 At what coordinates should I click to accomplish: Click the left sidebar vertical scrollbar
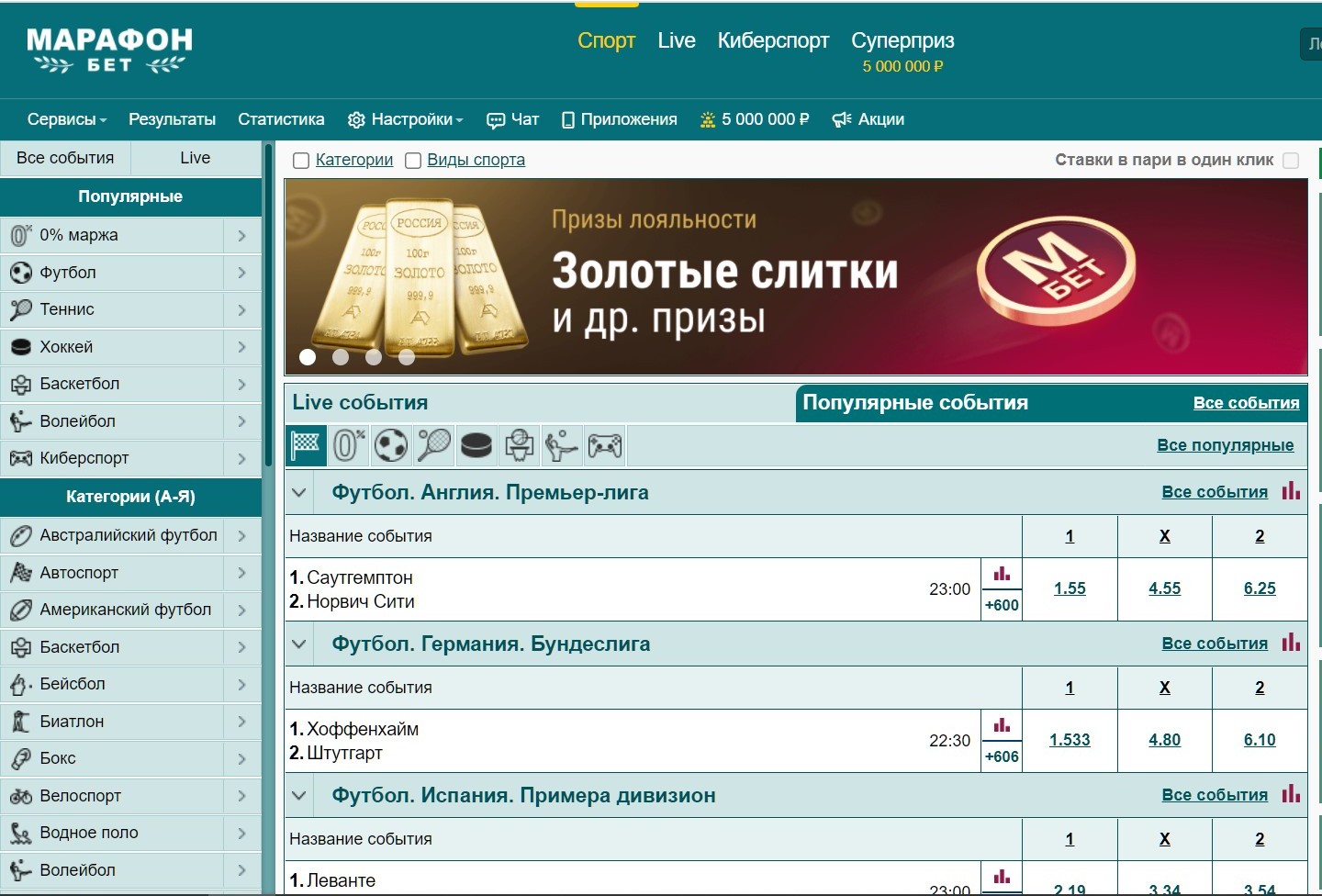click(x=268, y=305)
